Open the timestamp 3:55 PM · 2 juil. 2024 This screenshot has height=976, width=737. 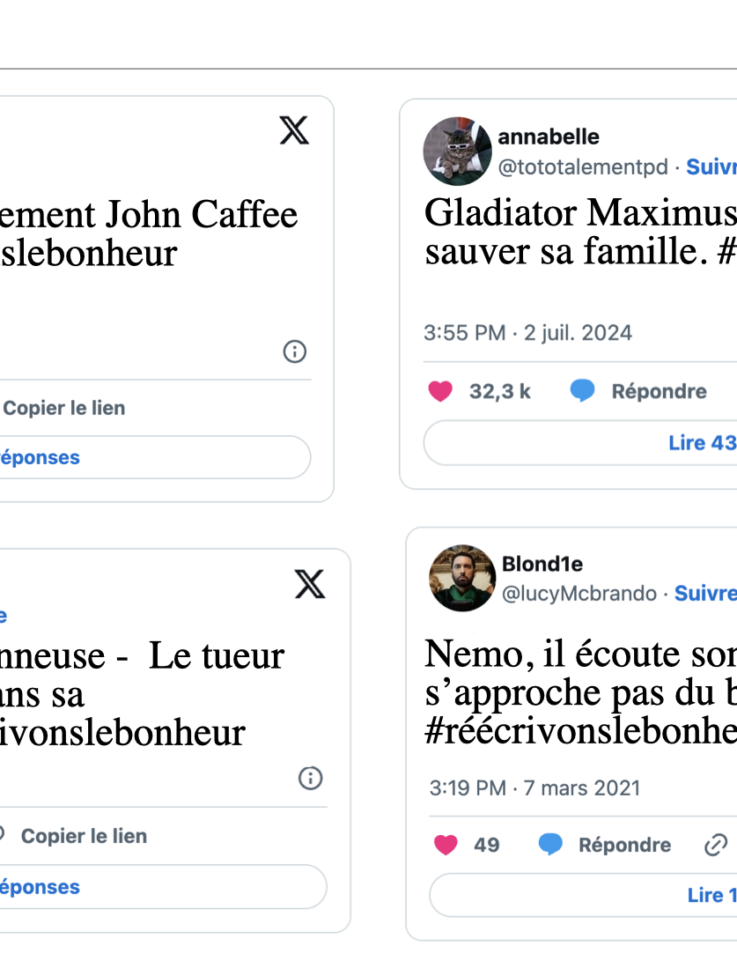coord(528,333)
